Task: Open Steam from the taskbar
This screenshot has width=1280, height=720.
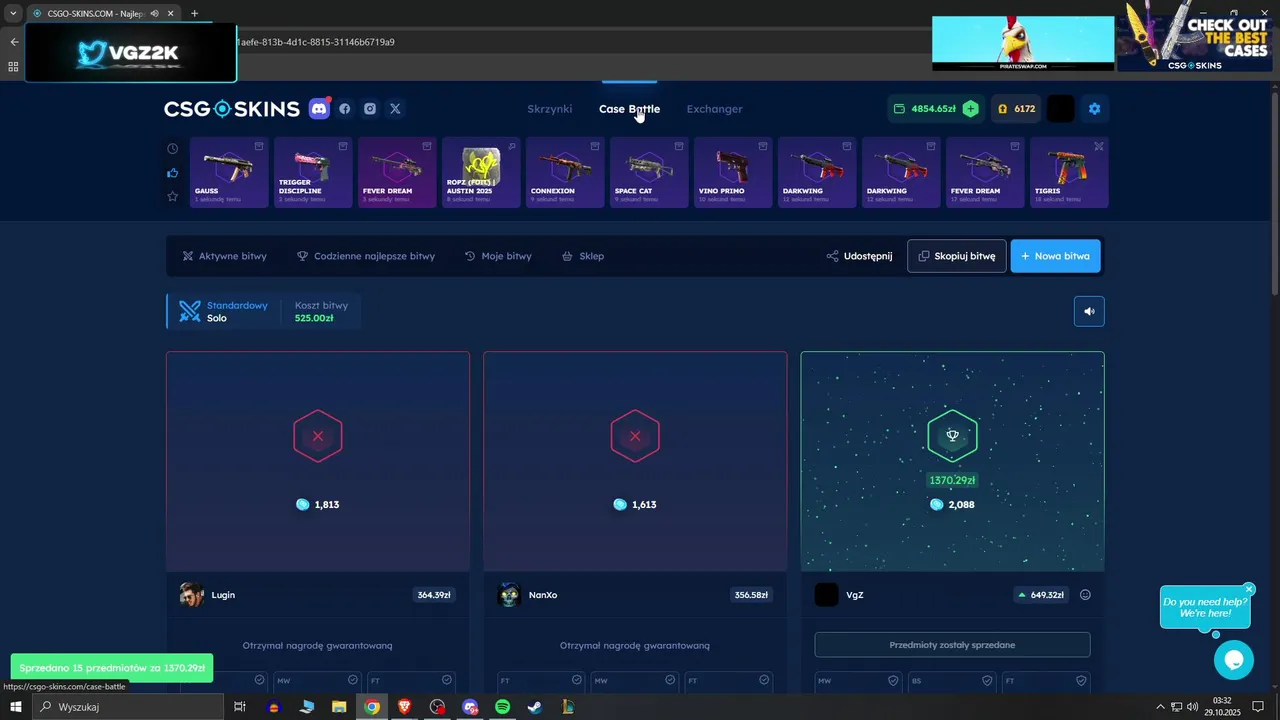Action: 535,707
